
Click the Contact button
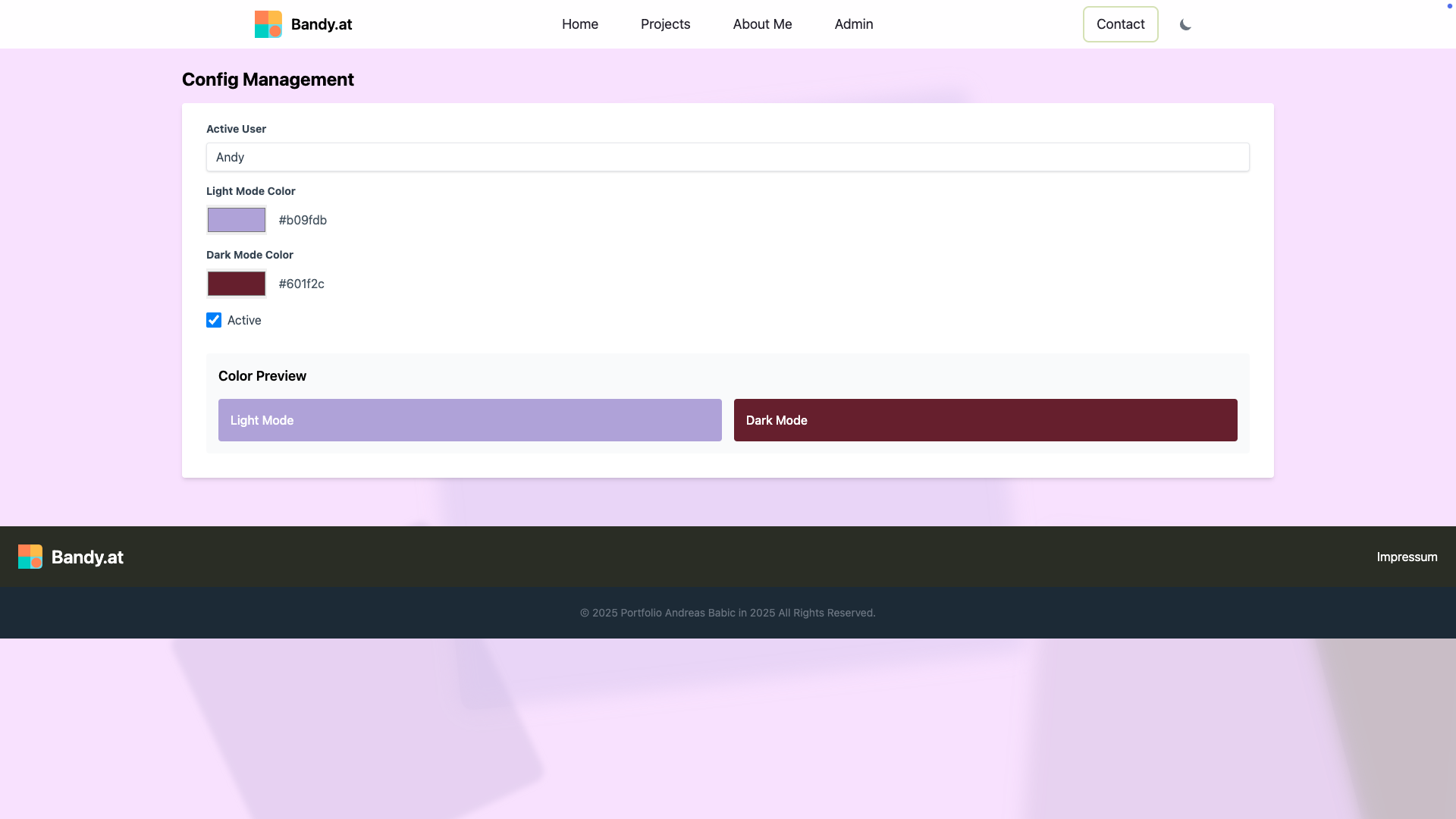point(1121,24)
